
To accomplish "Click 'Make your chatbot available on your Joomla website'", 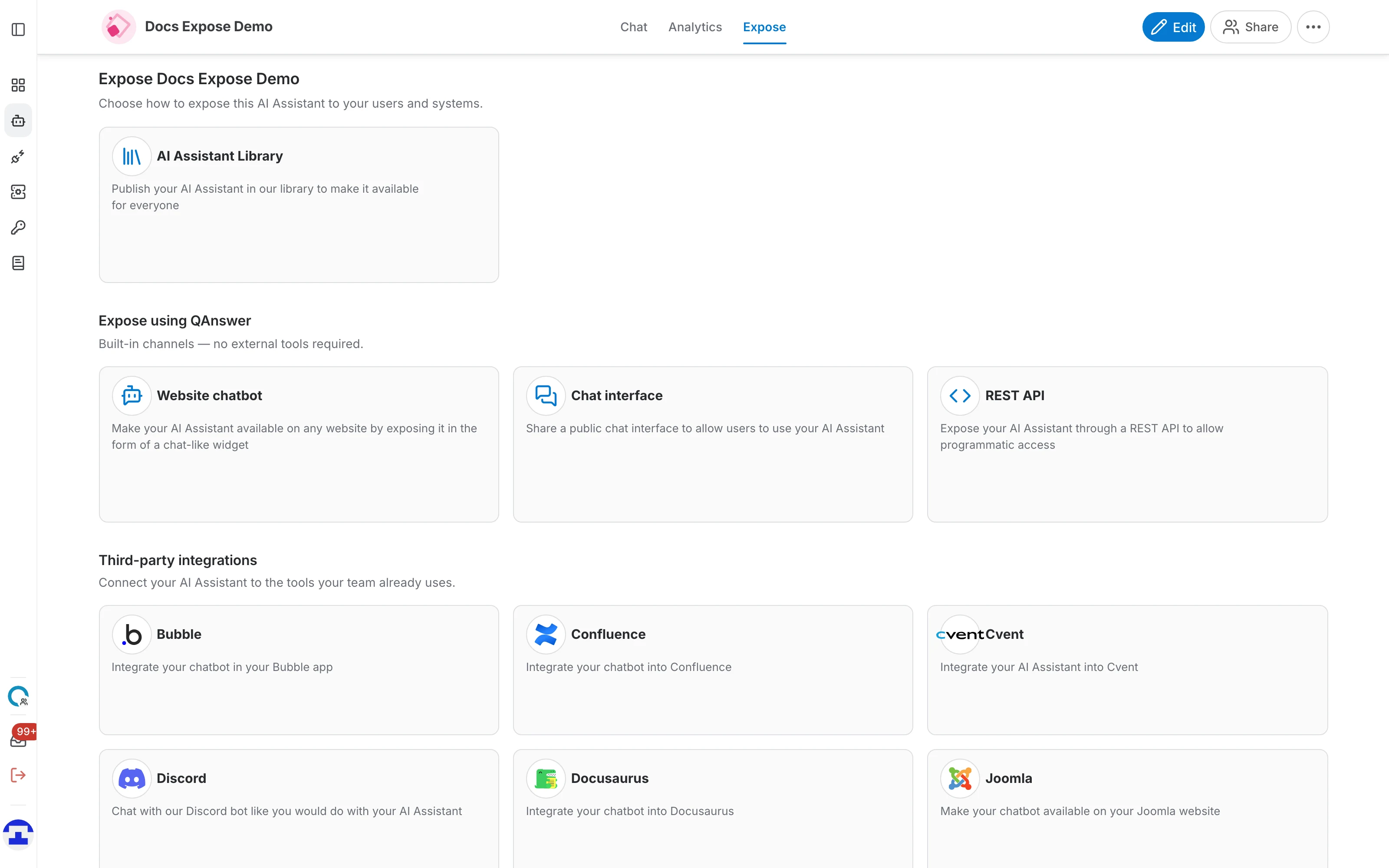I will (1080, 811).
